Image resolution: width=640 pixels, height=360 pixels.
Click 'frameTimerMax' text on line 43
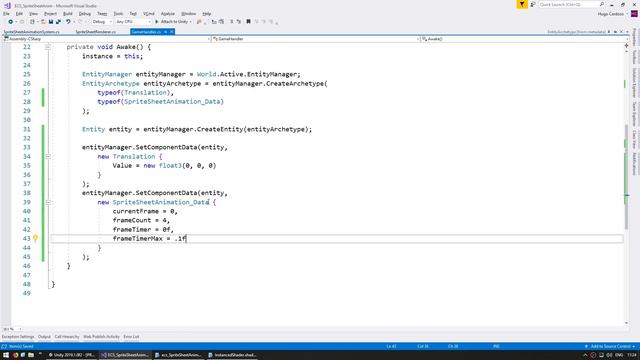pyautogui.click(x=138, y=238)
